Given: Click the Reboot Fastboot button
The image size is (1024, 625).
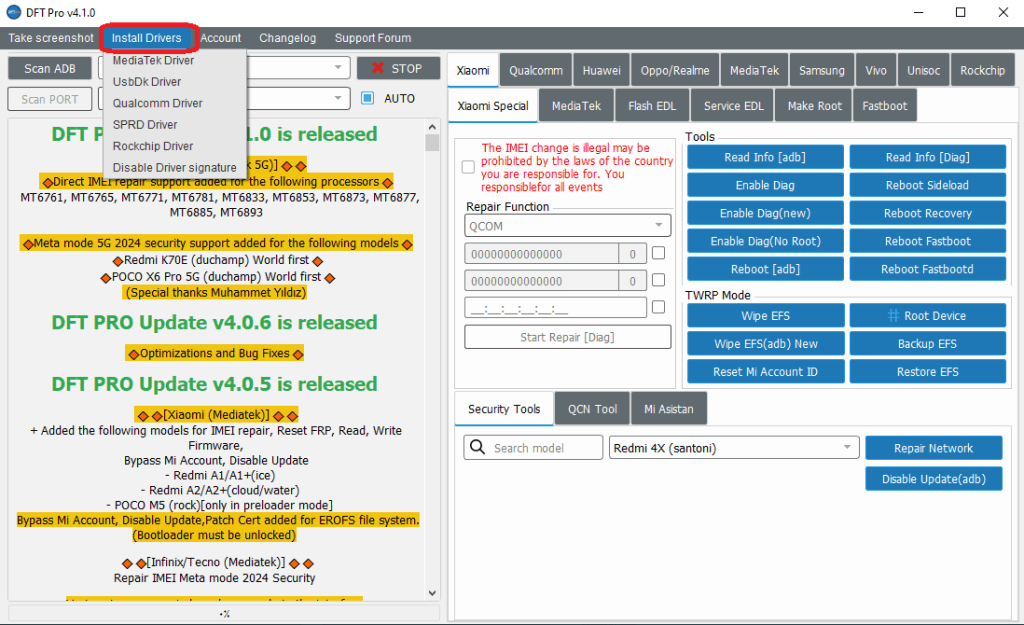Looking at the screenshot, I should pyautogui.click(x=927, y=241).
